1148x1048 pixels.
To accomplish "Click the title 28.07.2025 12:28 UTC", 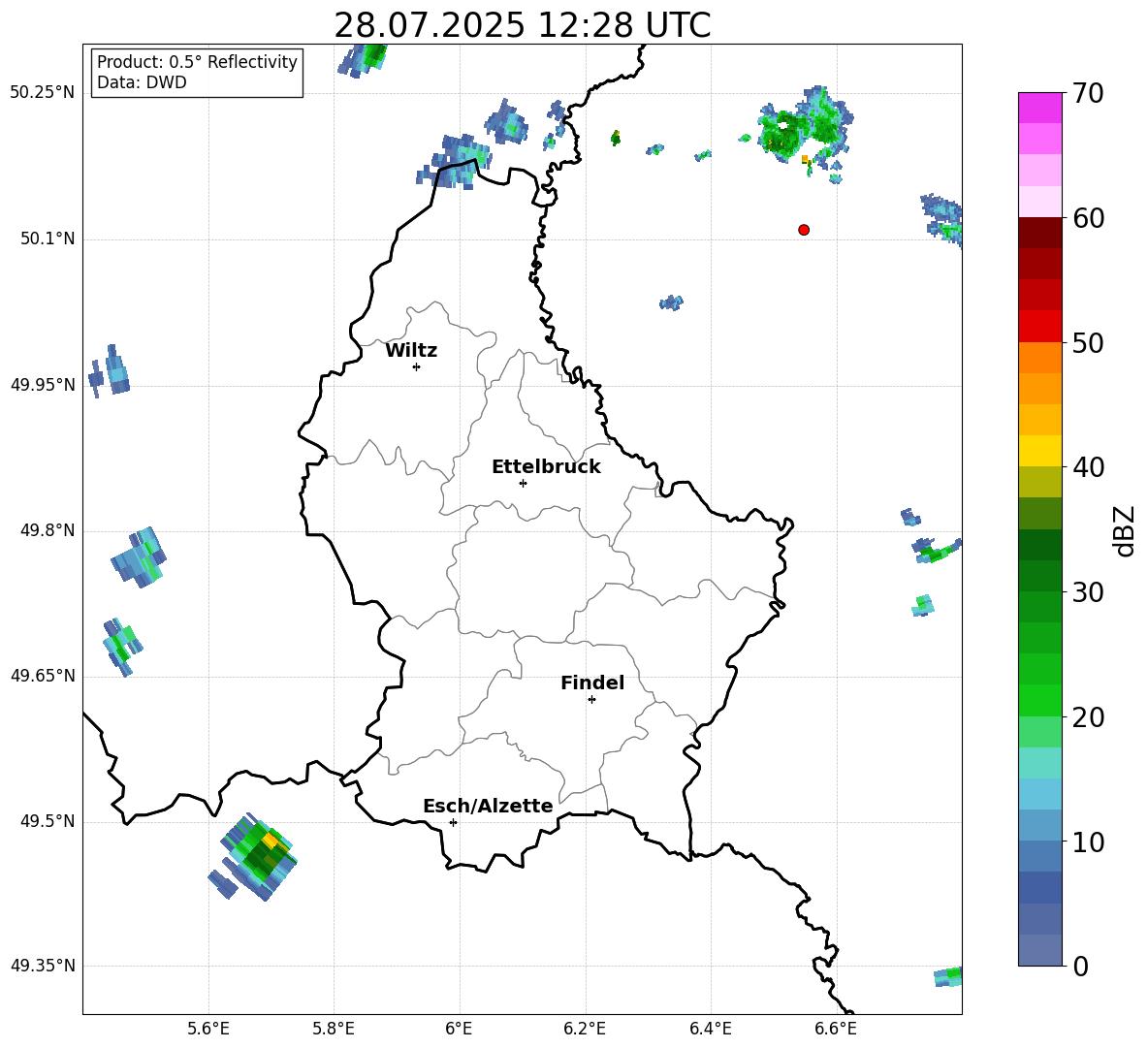I will 523,25.
